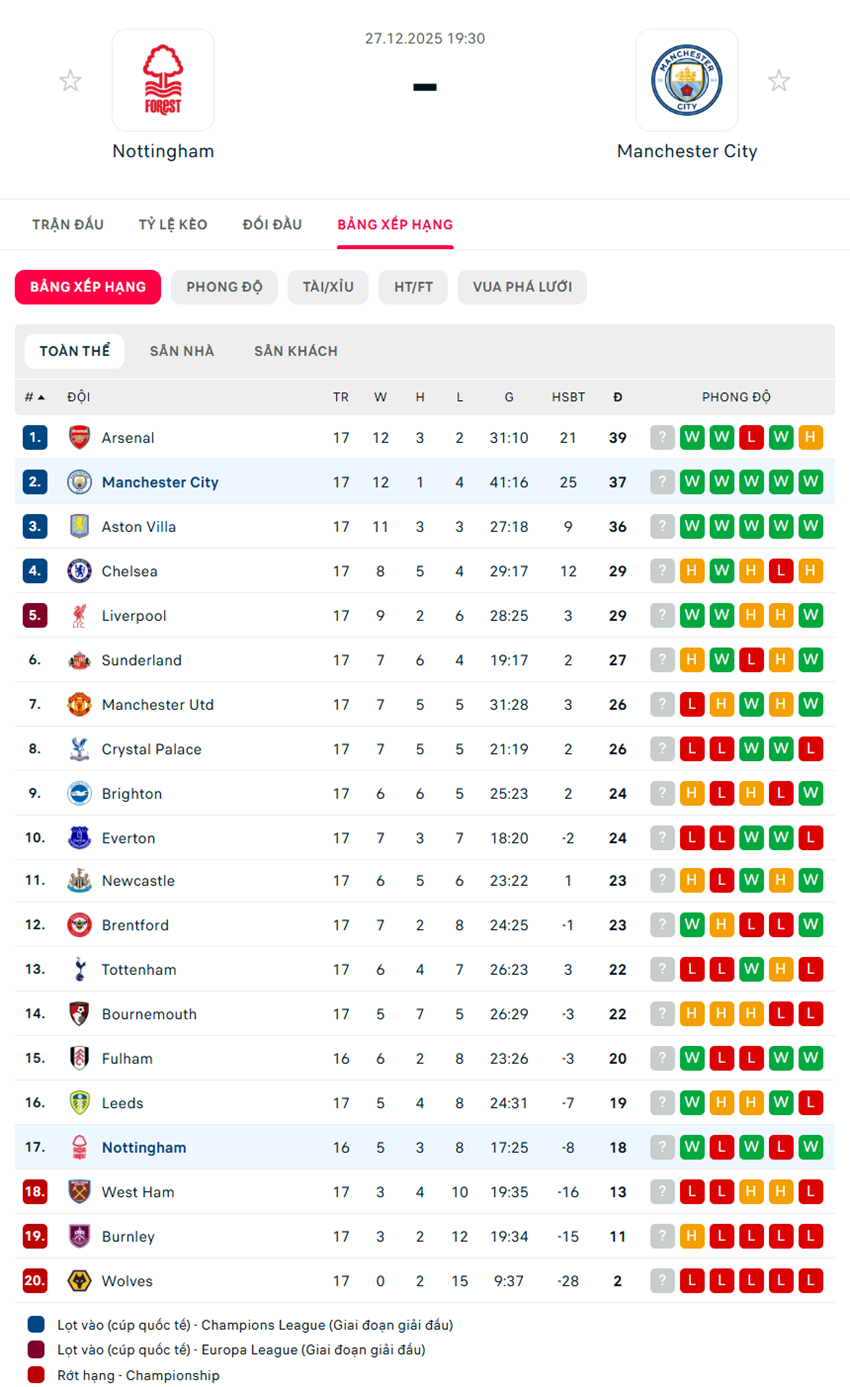850x1387 pixels.
Task: Favorite Manchester City with the right star
Action: [x=779, y=81]
